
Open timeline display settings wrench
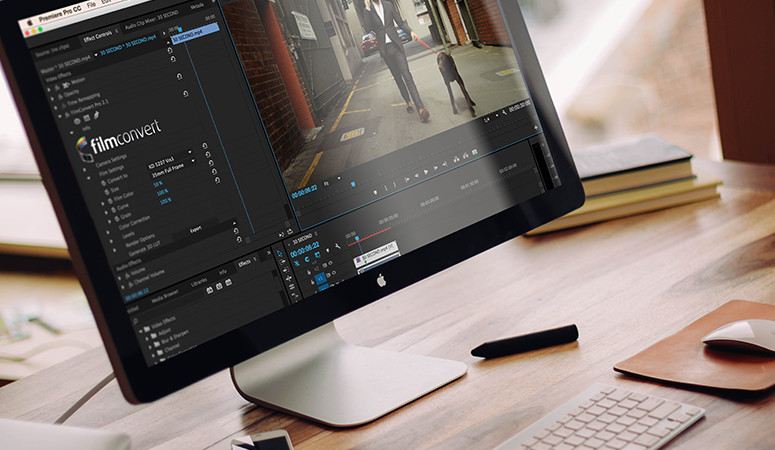338,246
